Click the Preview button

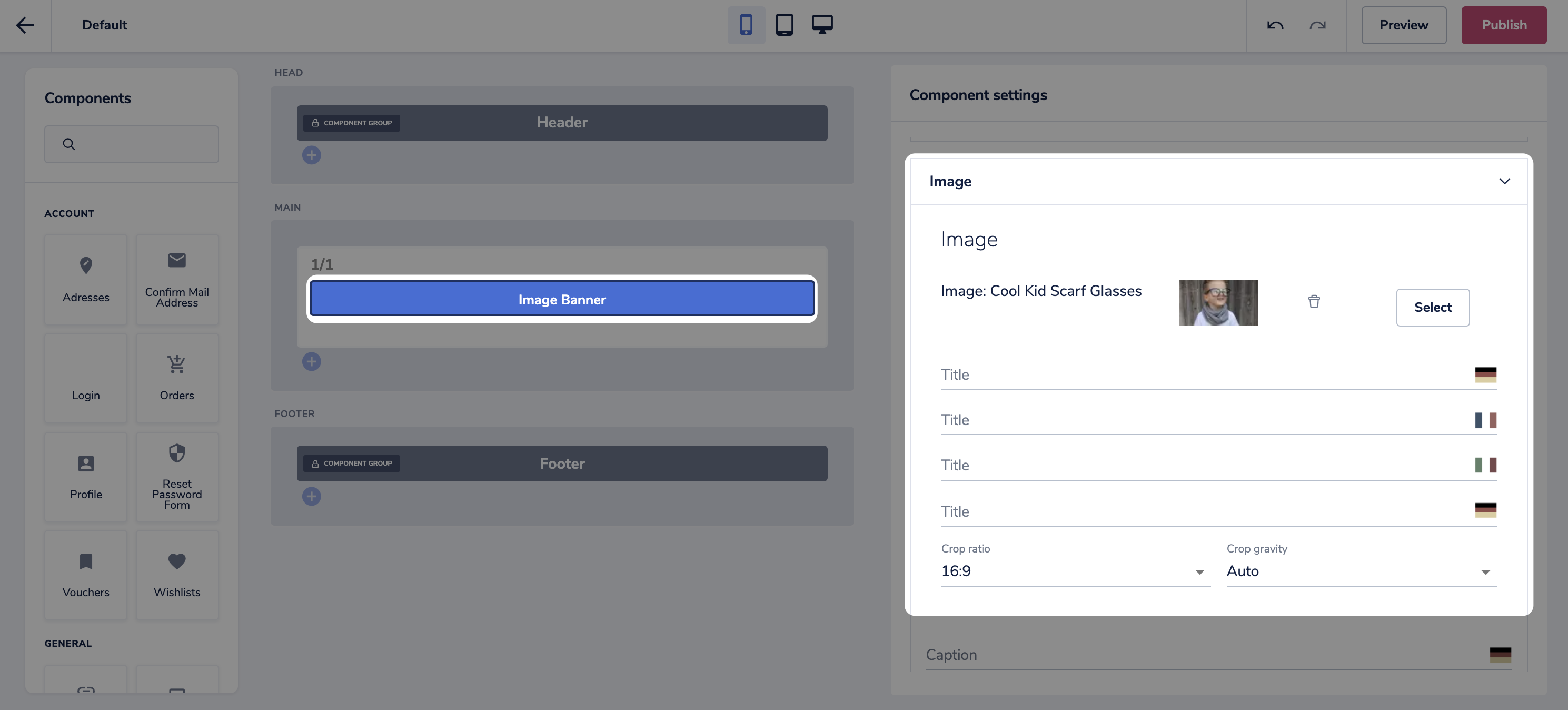[x=1403, y=25]
